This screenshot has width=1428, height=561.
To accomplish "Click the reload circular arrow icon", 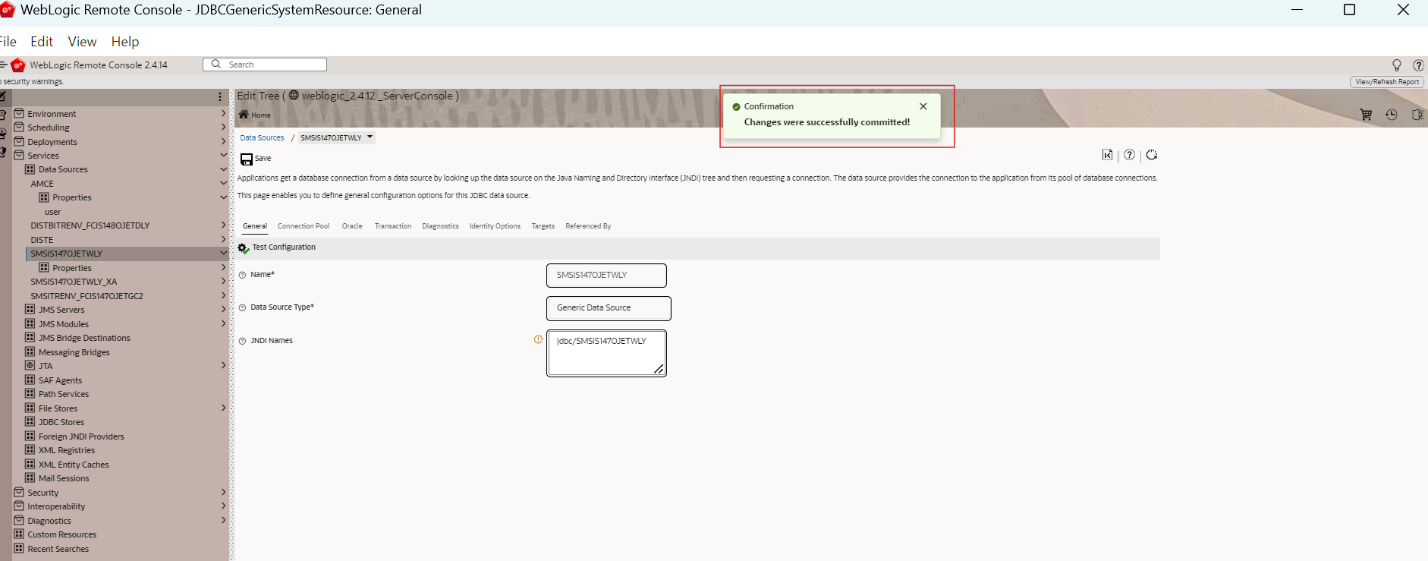I will 1152,155.
